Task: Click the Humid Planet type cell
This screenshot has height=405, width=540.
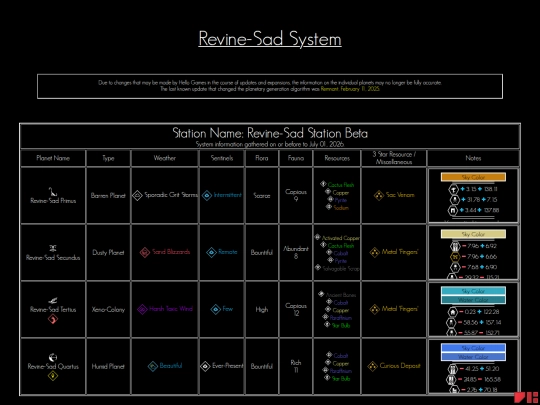Action: 108,366
